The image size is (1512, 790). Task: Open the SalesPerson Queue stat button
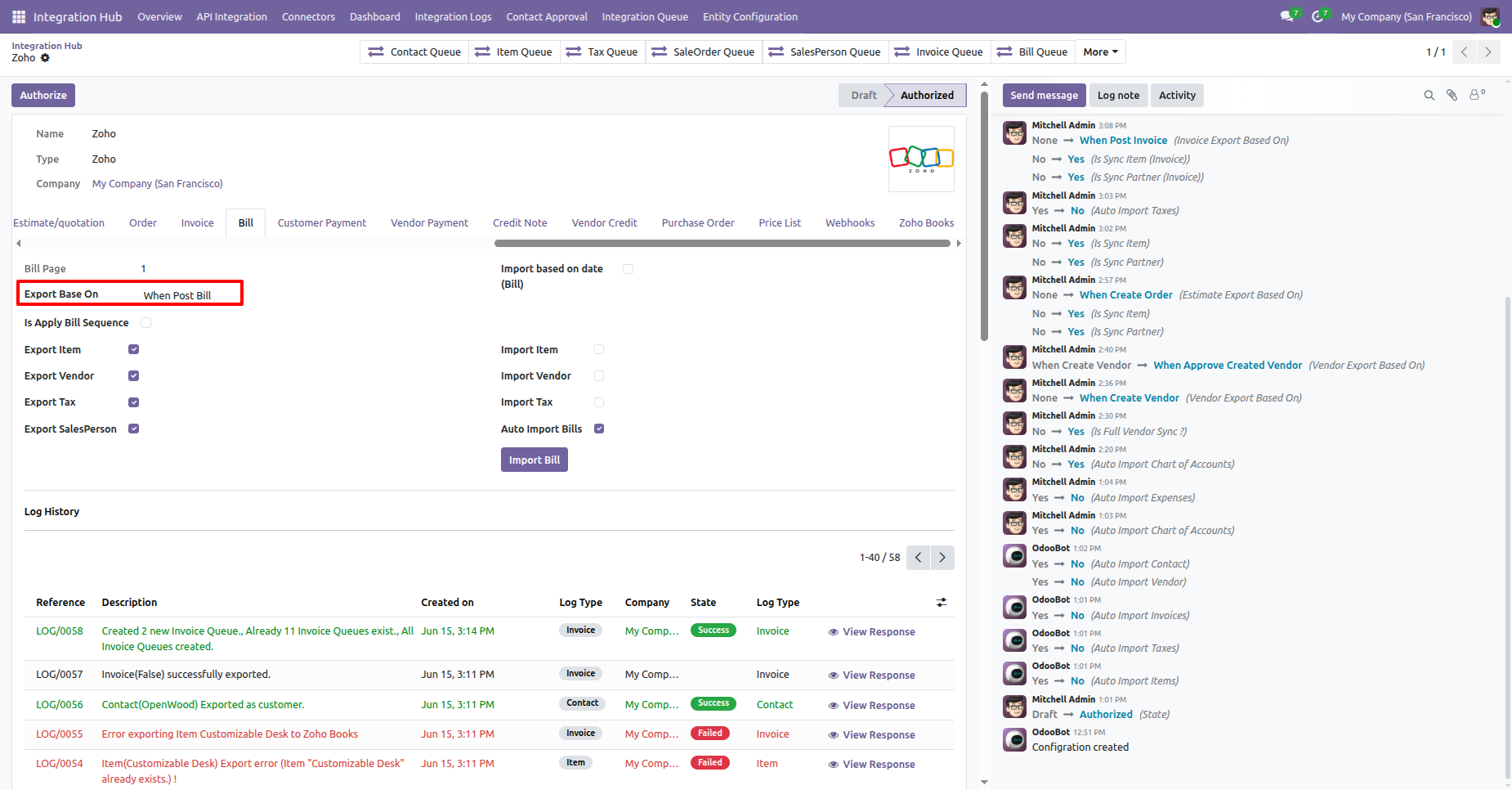(825, 52)
